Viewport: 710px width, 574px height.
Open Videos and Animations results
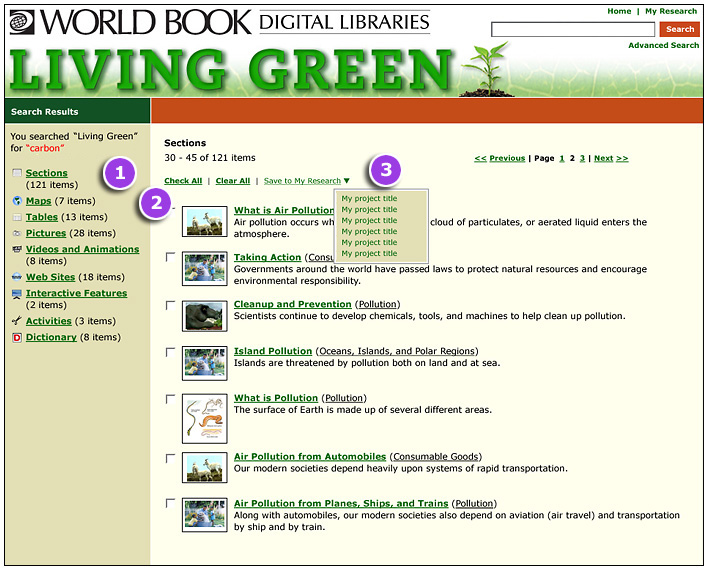[x=82, y=249]
